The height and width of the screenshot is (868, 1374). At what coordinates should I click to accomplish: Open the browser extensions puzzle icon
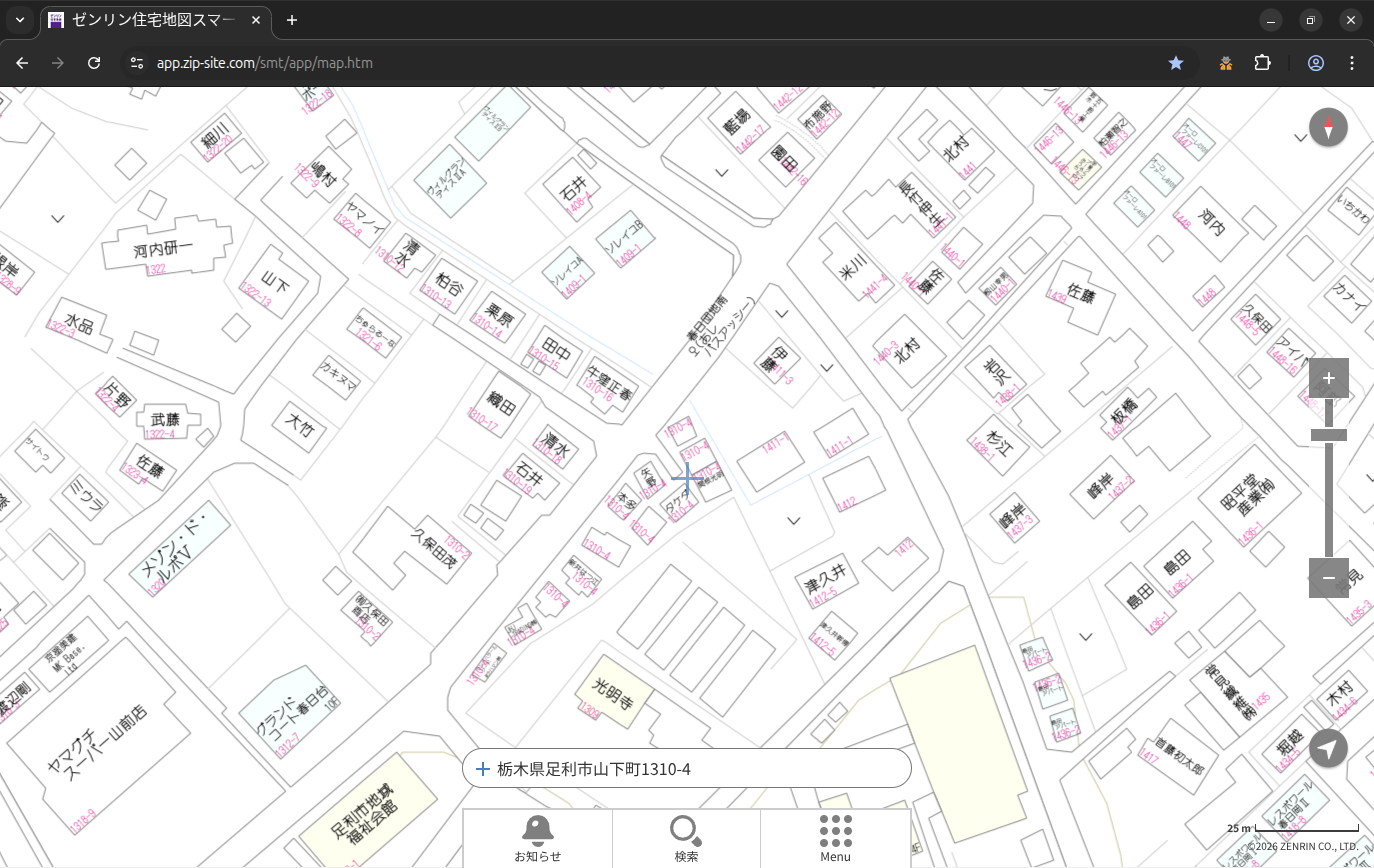(x=1263, y=63)
